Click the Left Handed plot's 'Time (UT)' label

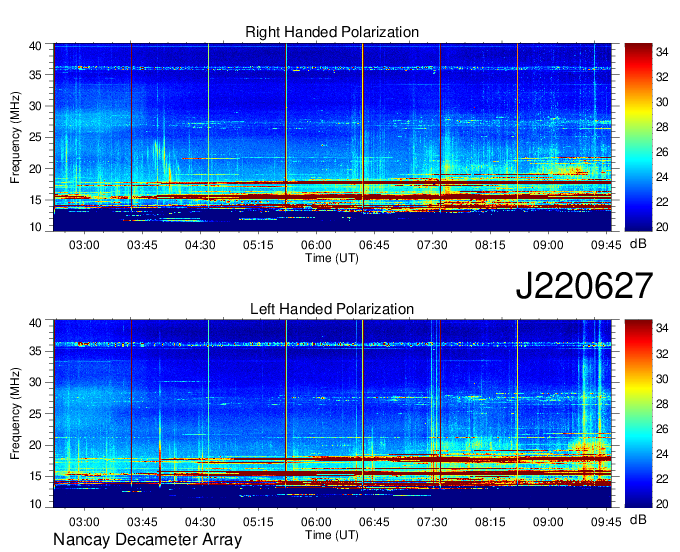[x=332, y=535]
